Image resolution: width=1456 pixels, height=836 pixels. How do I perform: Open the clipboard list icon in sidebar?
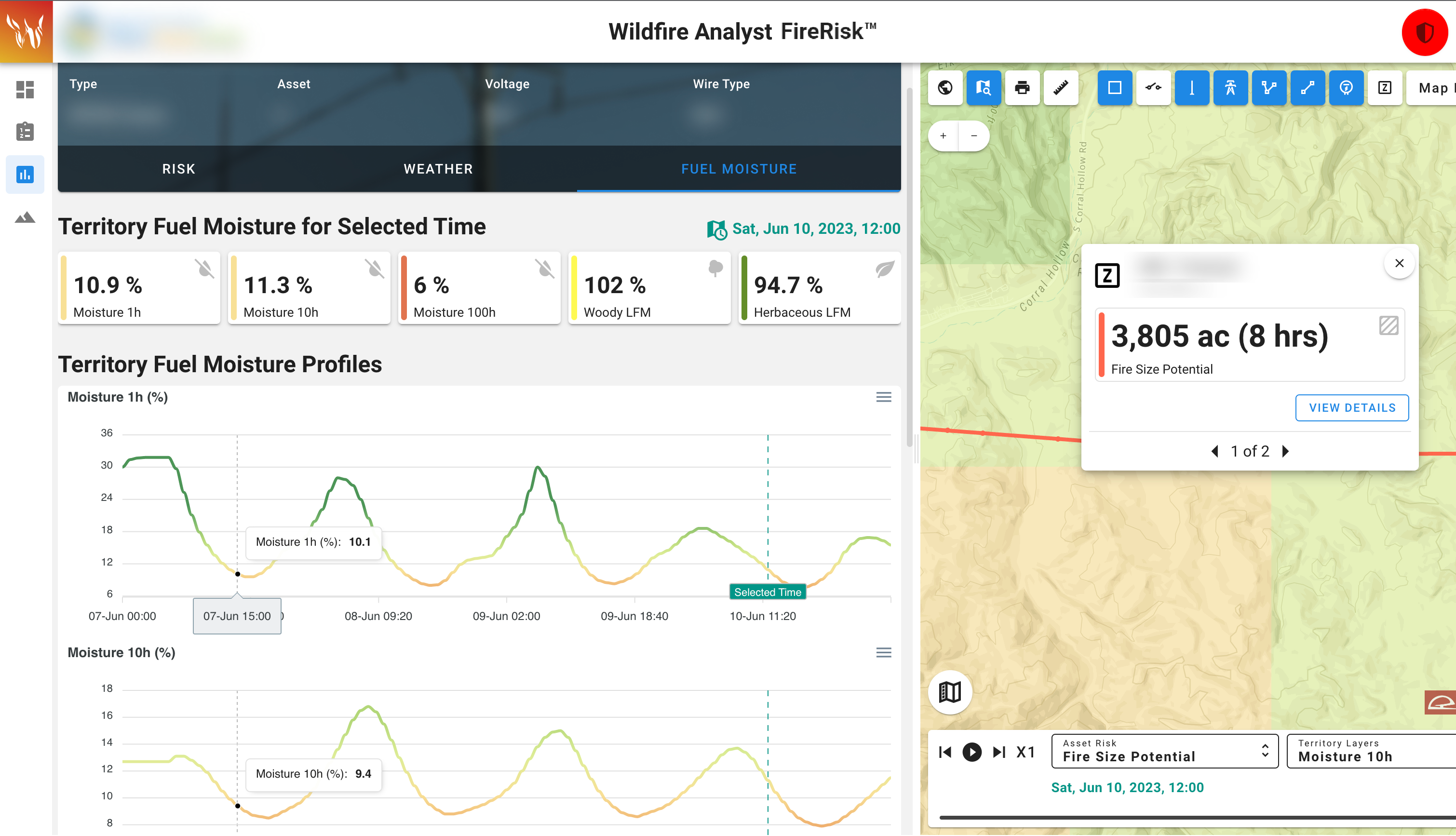click(25, 132)
